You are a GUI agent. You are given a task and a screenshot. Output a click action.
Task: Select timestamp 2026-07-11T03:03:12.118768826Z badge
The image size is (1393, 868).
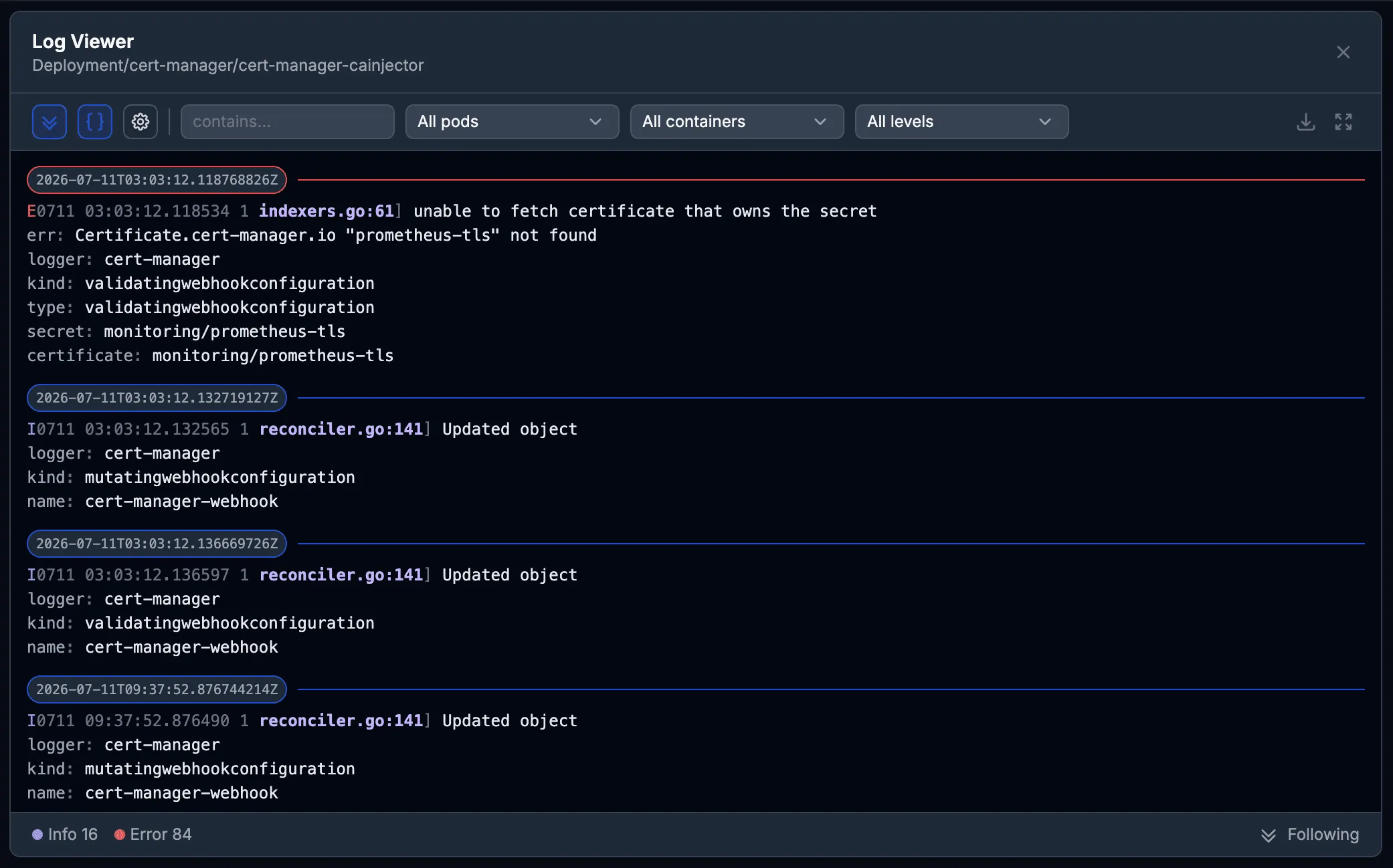[157, 180]
